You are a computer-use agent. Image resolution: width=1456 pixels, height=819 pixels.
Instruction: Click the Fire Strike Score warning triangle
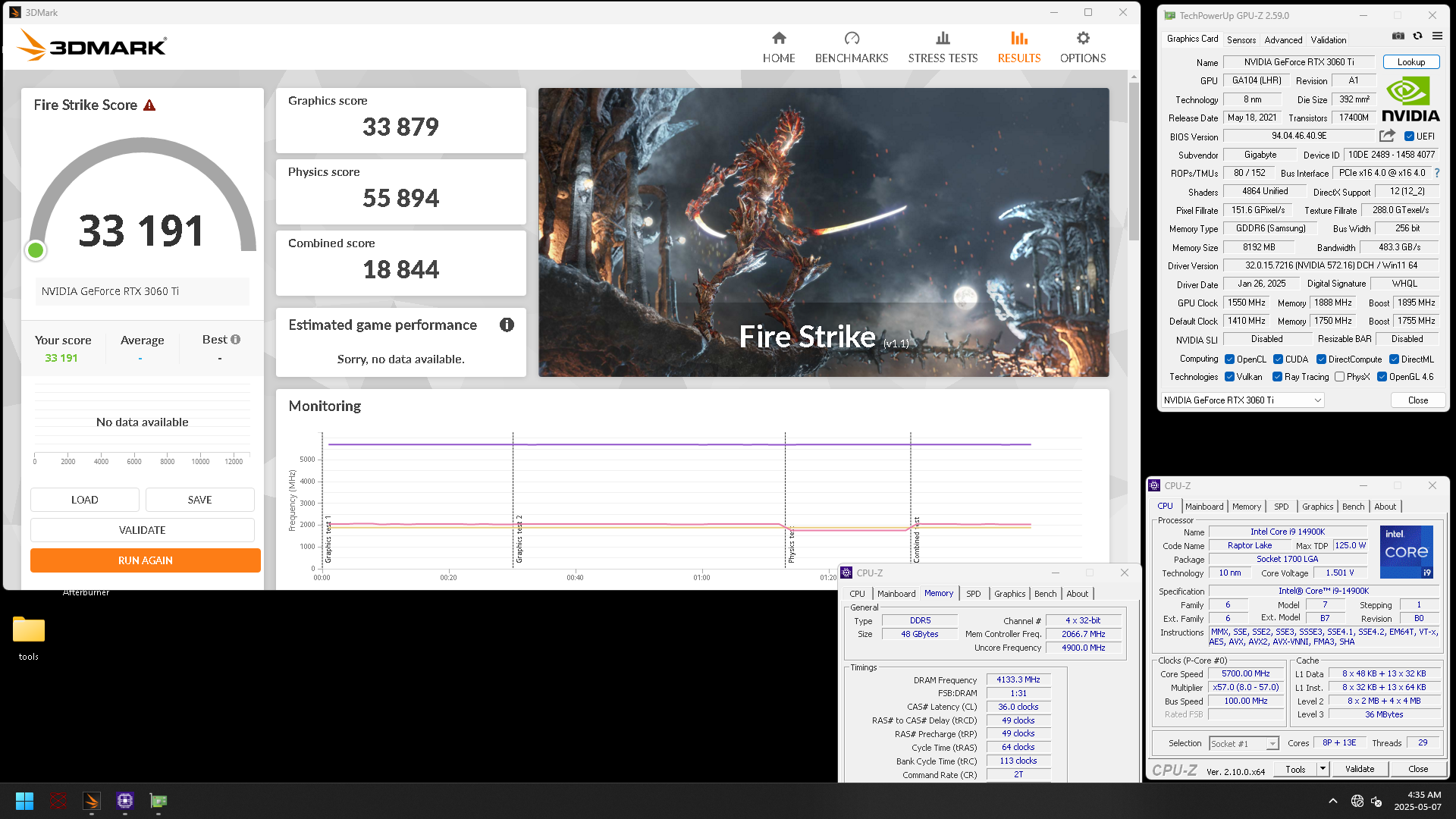149,105
